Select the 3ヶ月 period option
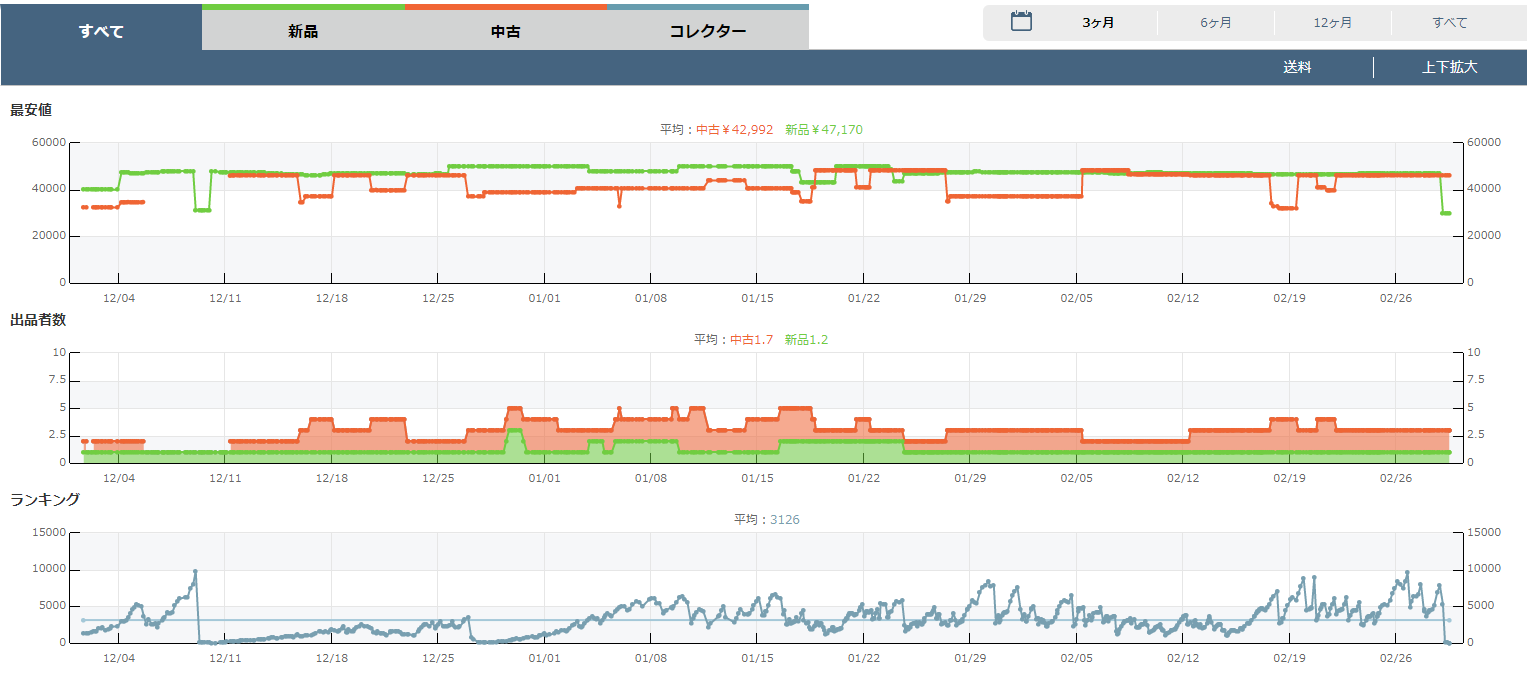The height and width of the screenshot is (673, 1527). tap(1098, 23)
